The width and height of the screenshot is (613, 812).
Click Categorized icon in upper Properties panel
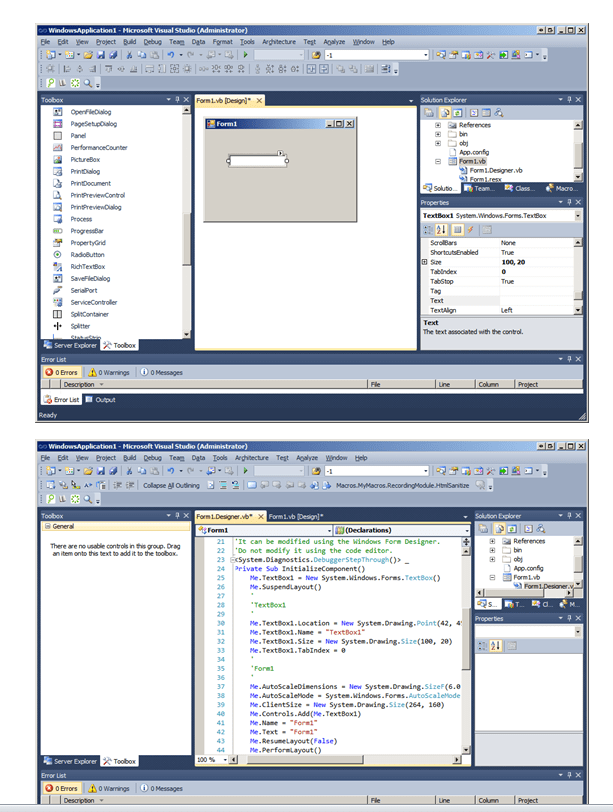click(x=428, y=229)
